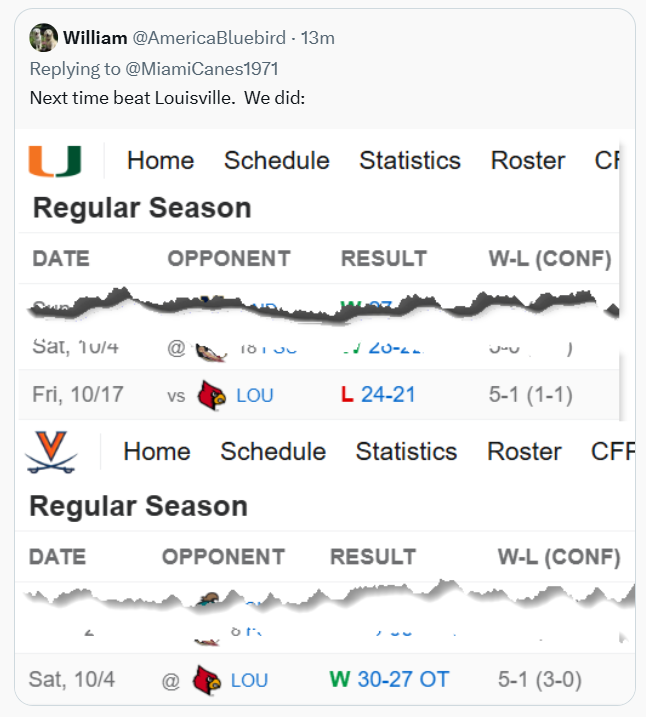
Task: Open Schedule tab in Miami navigation
Action: 276,161
